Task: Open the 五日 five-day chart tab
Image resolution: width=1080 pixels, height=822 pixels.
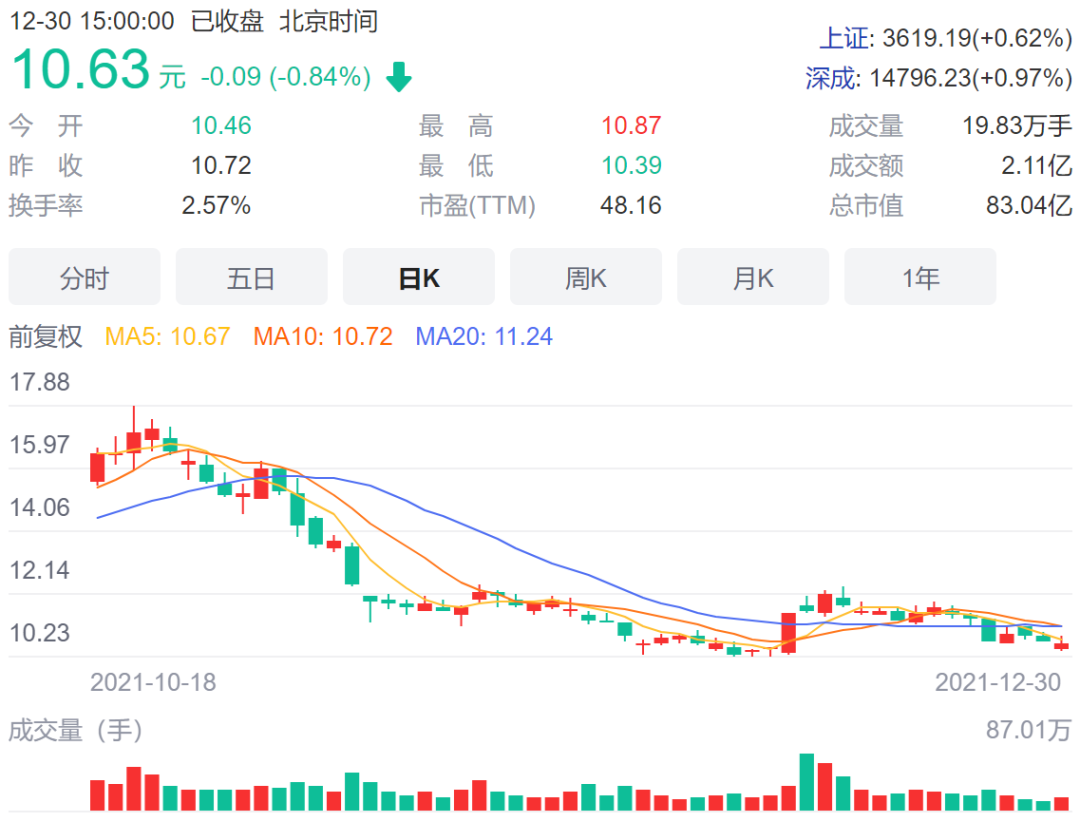Action: (x=251, y=277)
